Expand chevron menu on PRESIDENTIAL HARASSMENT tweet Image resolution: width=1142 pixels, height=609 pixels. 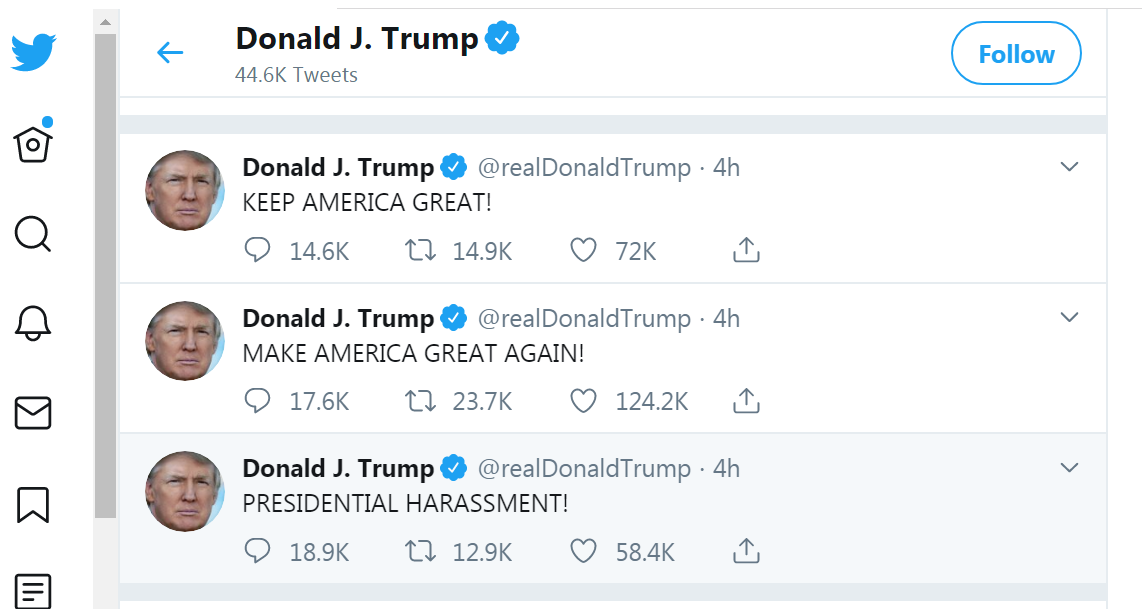1069,468
